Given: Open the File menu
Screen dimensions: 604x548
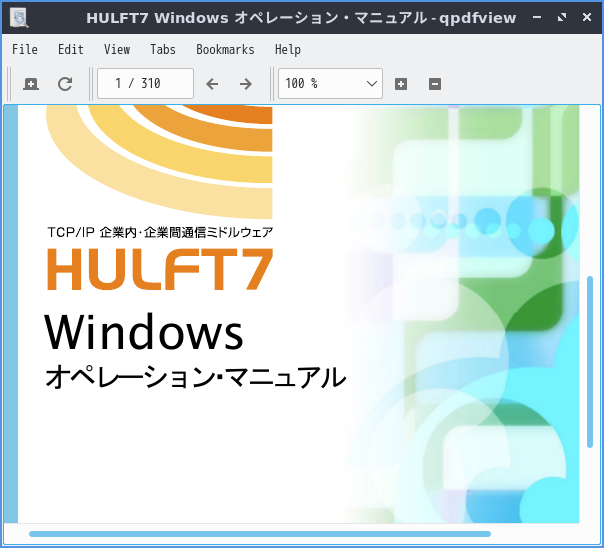Looking at the screenshot, I should 25,50.
